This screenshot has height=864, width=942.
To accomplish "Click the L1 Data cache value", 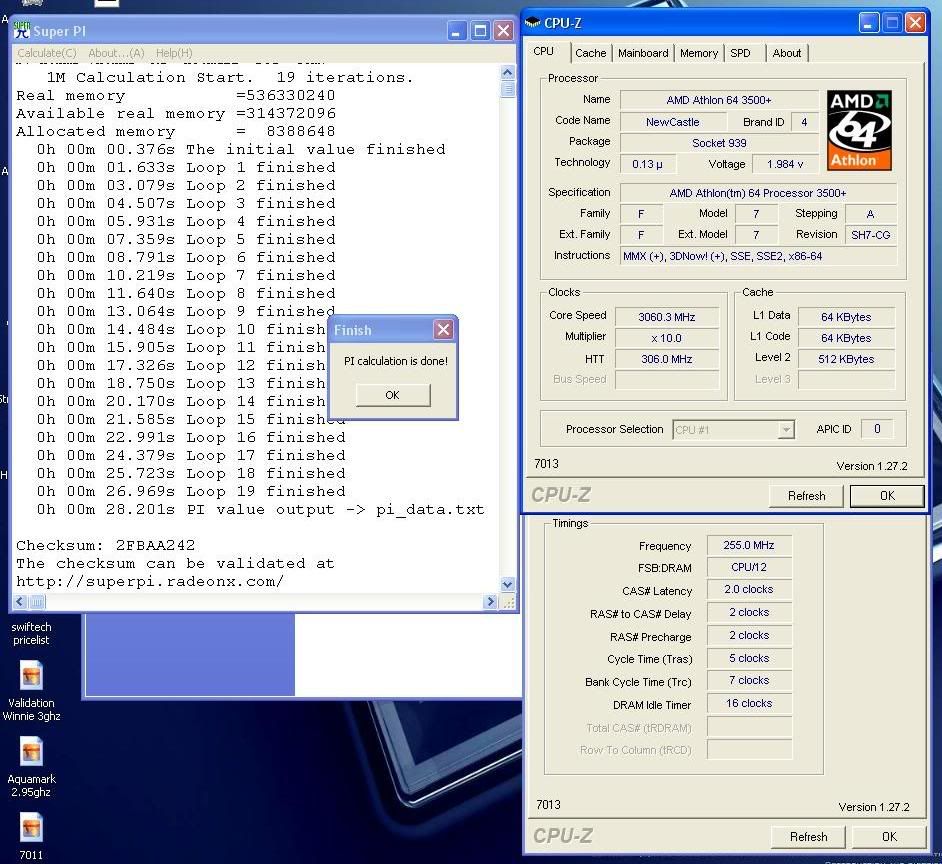I will point(846,317).
